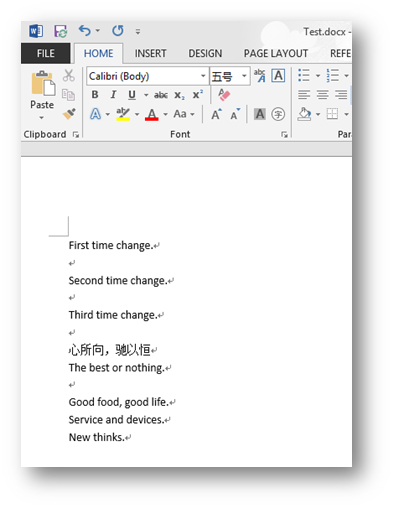
Task: Switch to the HOME tab
Action: (x=98, y=53)
